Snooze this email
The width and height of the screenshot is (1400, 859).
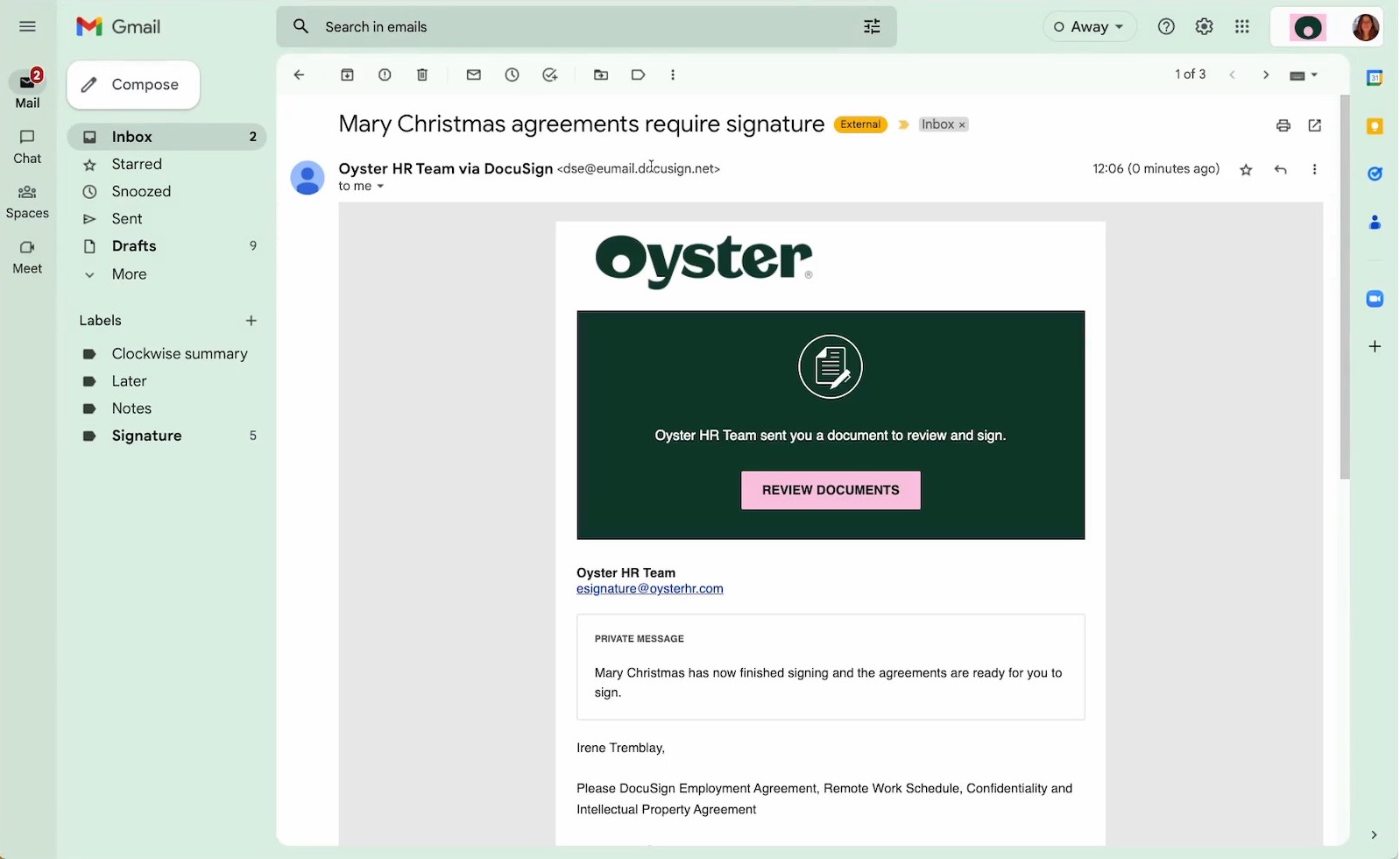(512, 75)
